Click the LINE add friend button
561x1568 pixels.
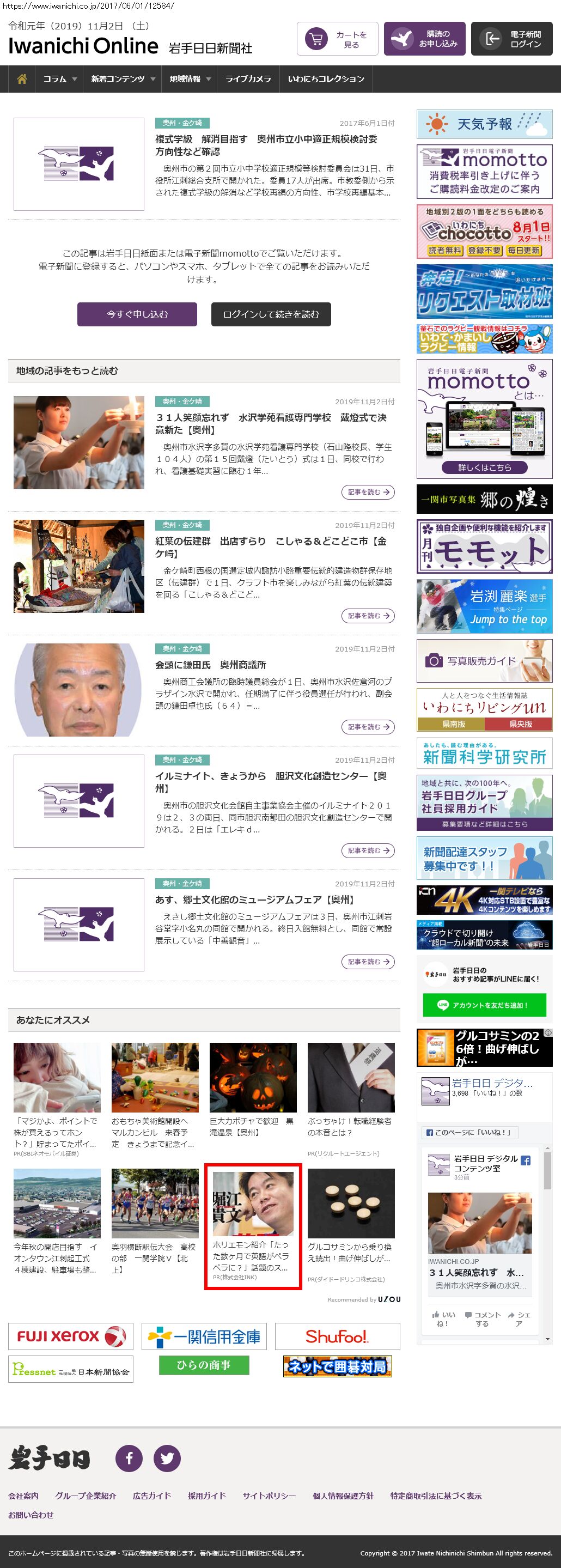[x=484, y=1005]
